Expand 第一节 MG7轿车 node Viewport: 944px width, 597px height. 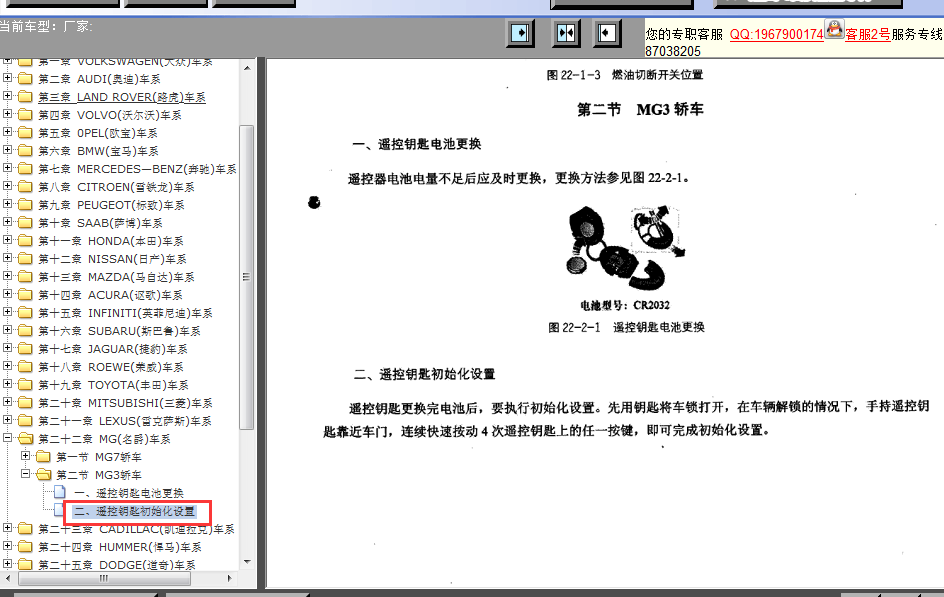pyautogui.click(x=25, y=456)
